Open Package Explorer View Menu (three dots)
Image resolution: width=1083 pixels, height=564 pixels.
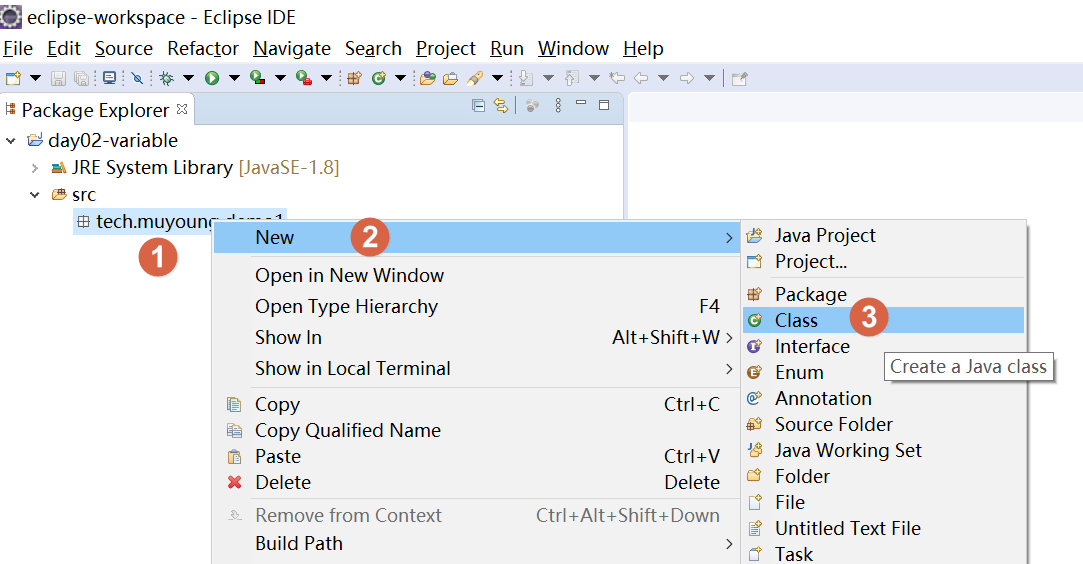point(558,106)
